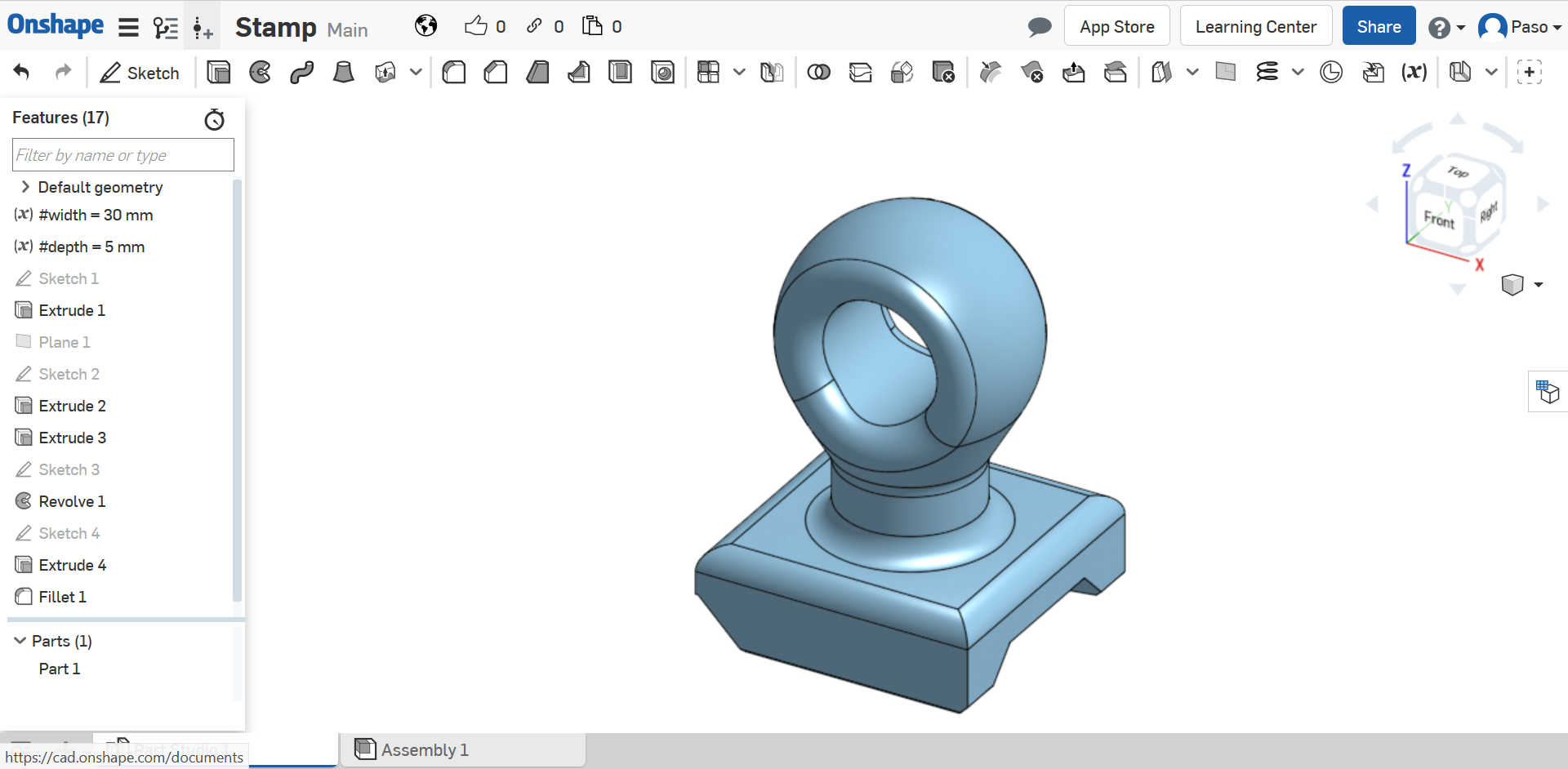Collapse the Parts (1) section
Image resolution: width=1568 pixels, height=769 pixels.
point(20,641)
